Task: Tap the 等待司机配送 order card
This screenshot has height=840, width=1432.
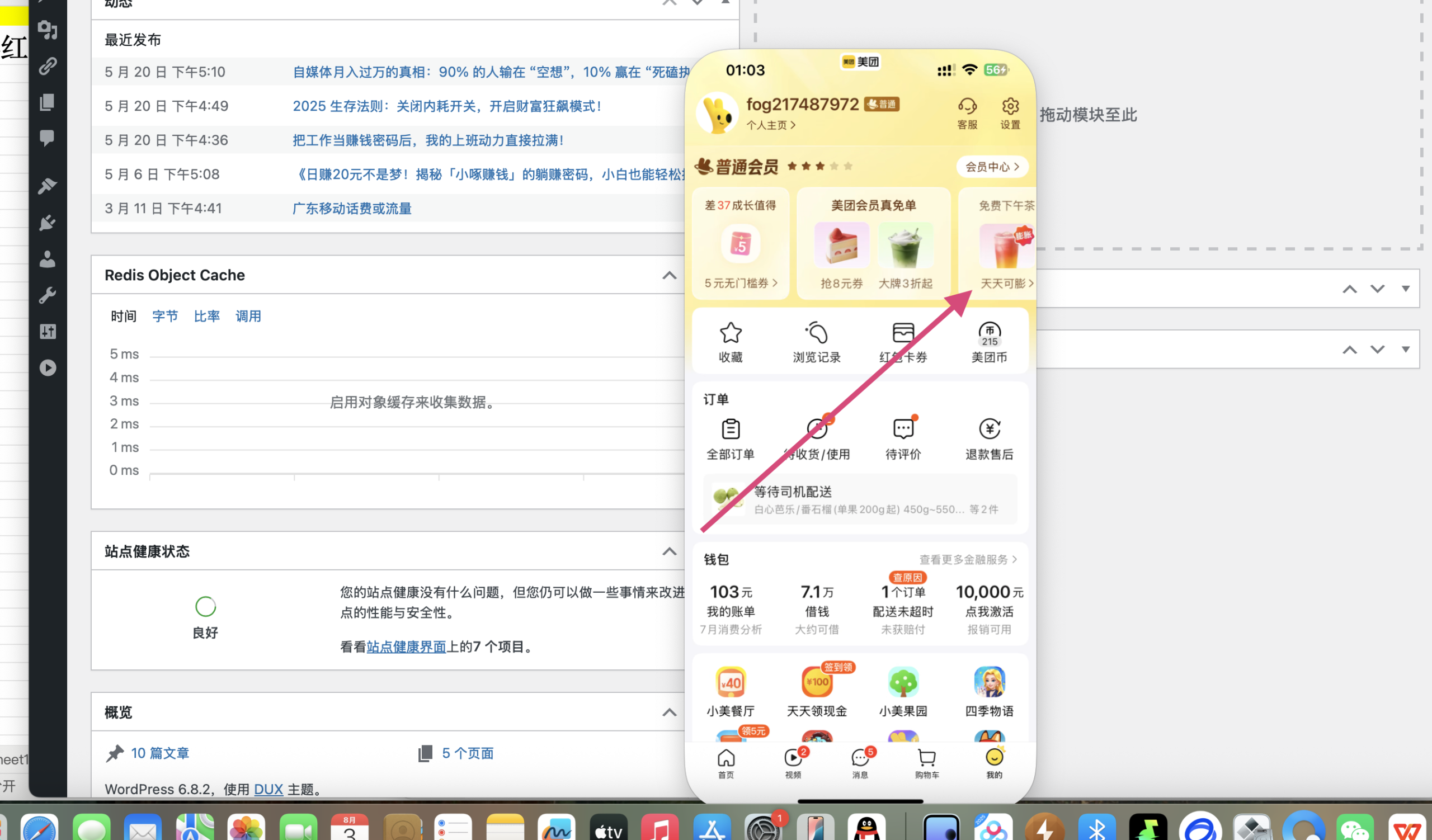Action: 860,500
